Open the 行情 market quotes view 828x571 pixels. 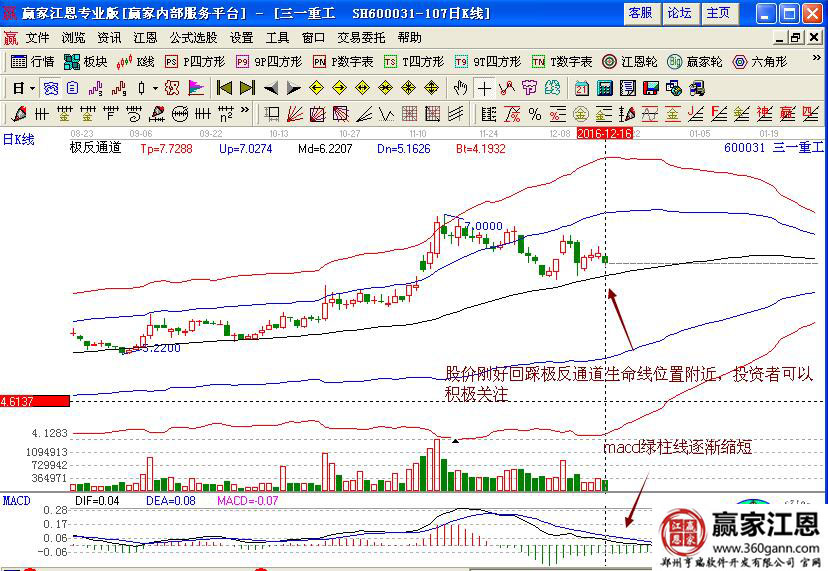(33, 61)
